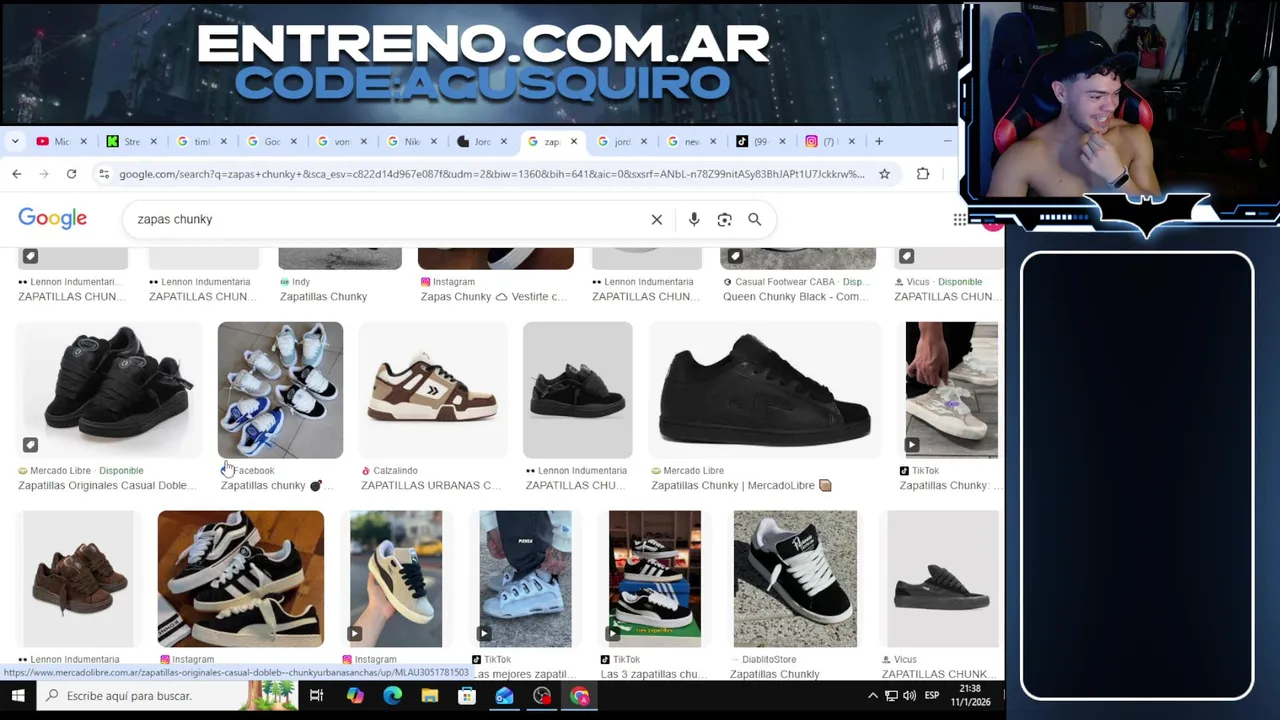Click the address bar URL

point(491,174)
